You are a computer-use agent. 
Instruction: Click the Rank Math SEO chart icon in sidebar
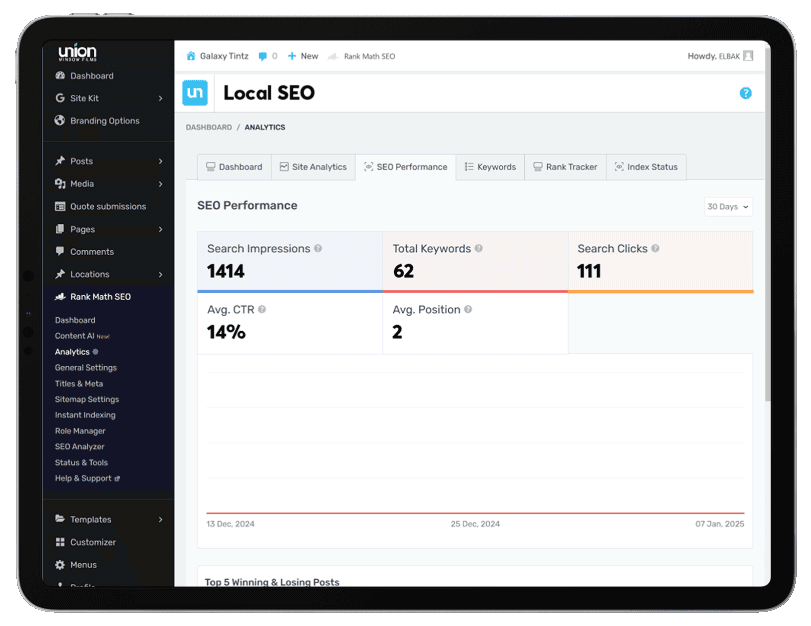pos(60,296)
